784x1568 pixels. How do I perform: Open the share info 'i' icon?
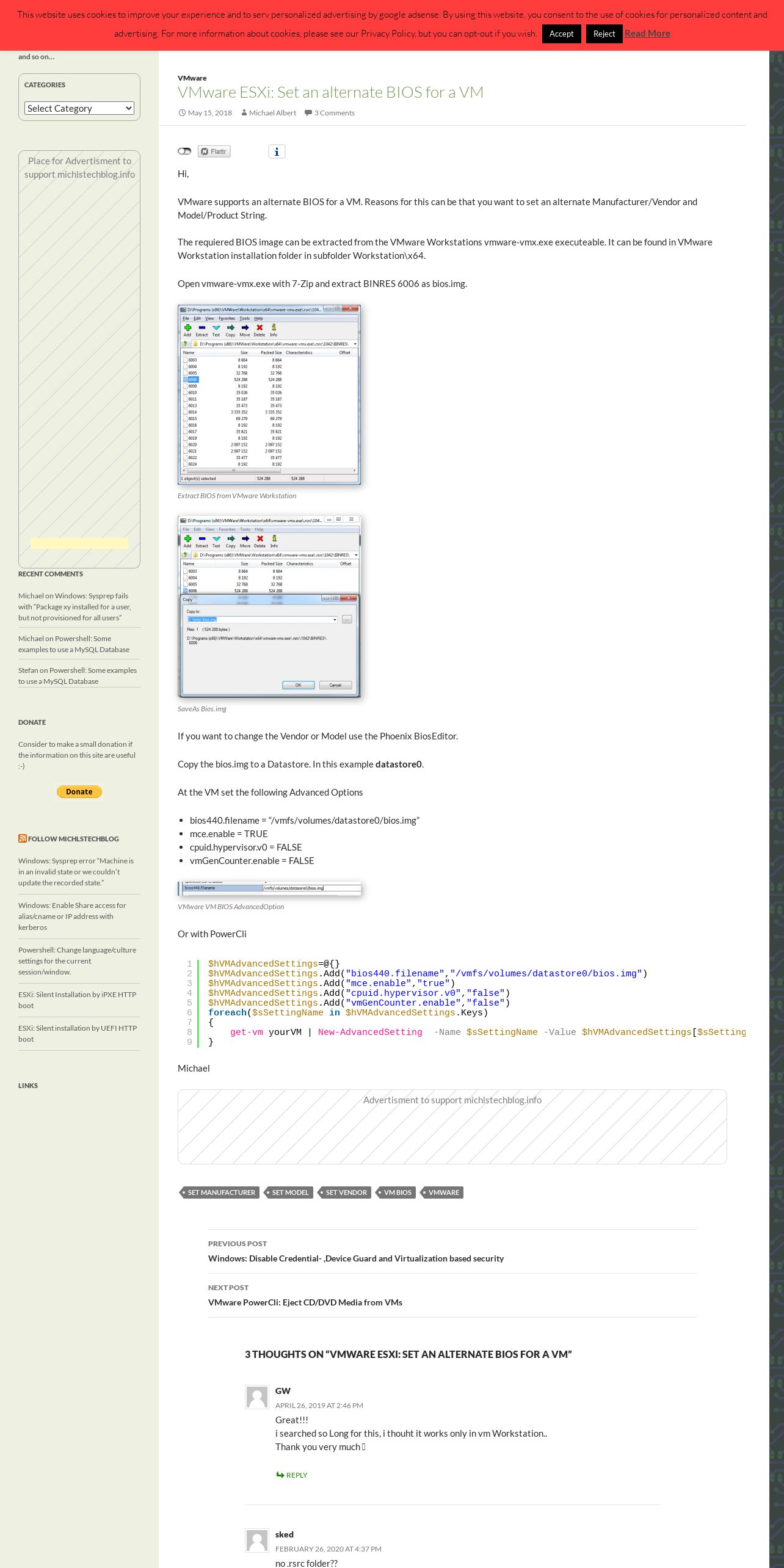(277, 151)
